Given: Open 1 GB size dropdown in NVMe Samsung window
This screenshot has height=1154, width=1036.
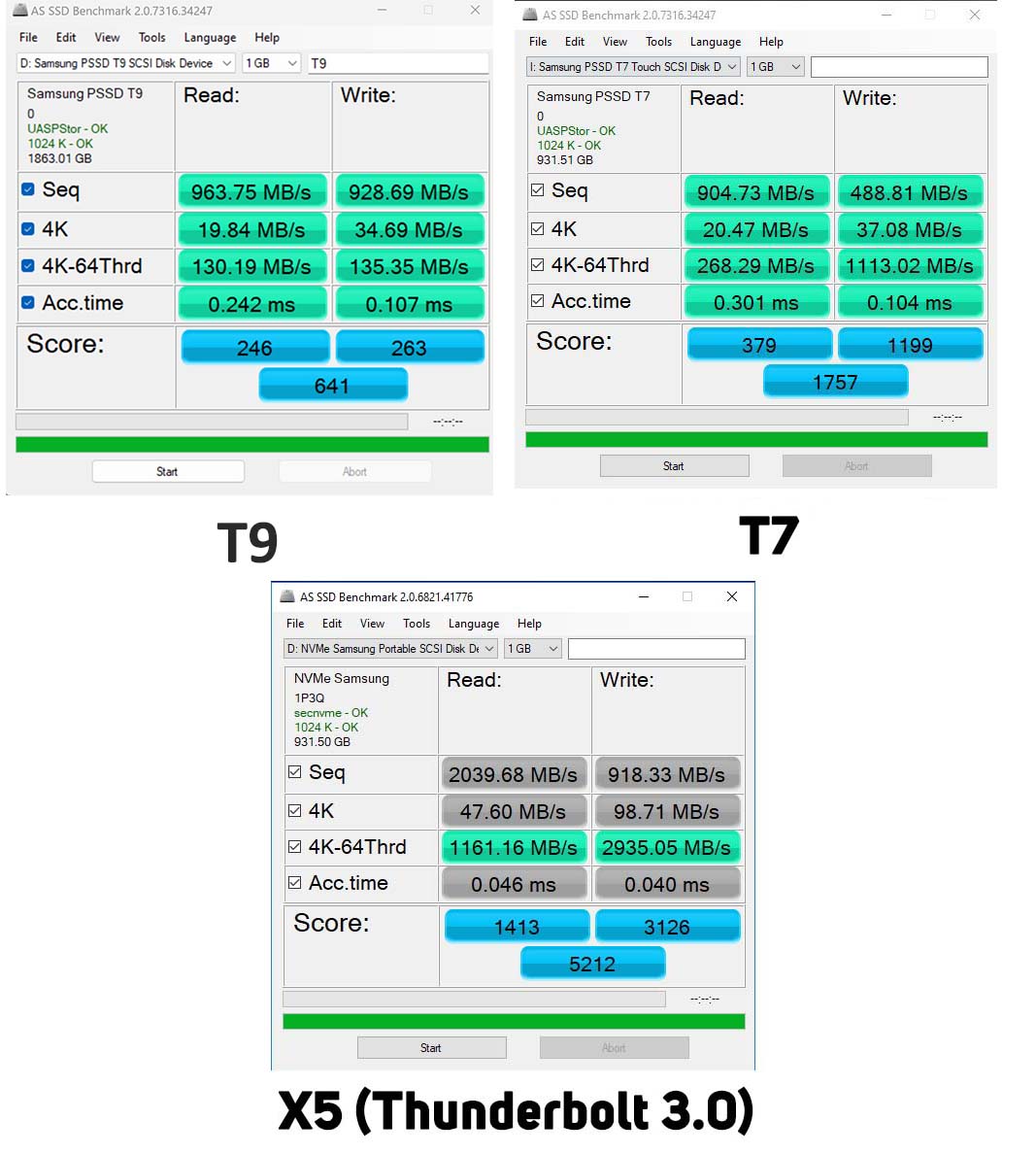Looking at the screenshot, I should click(533, 648).
